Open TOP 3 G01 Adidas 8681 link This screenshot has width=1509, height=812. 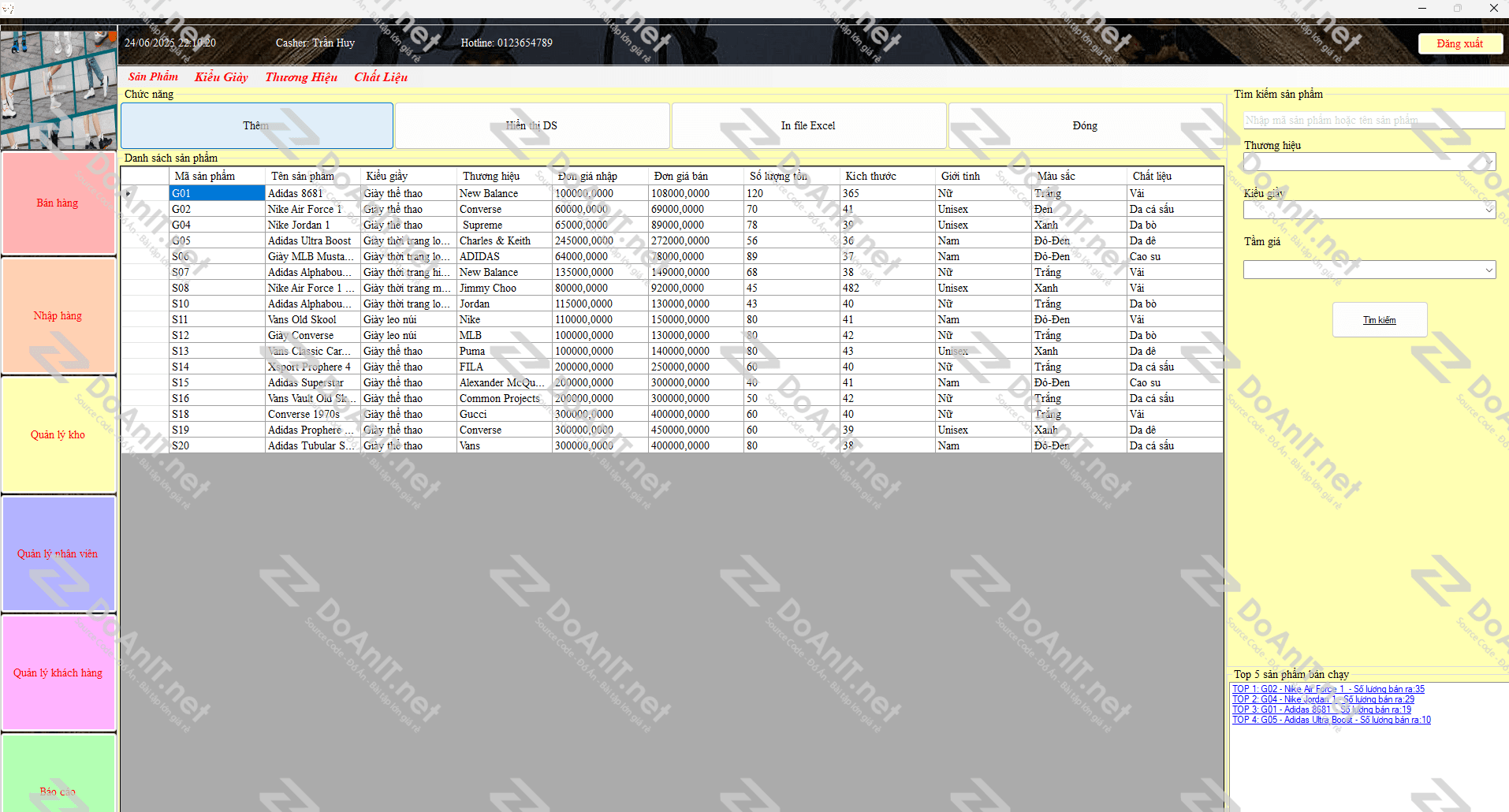coord(1321,710)
